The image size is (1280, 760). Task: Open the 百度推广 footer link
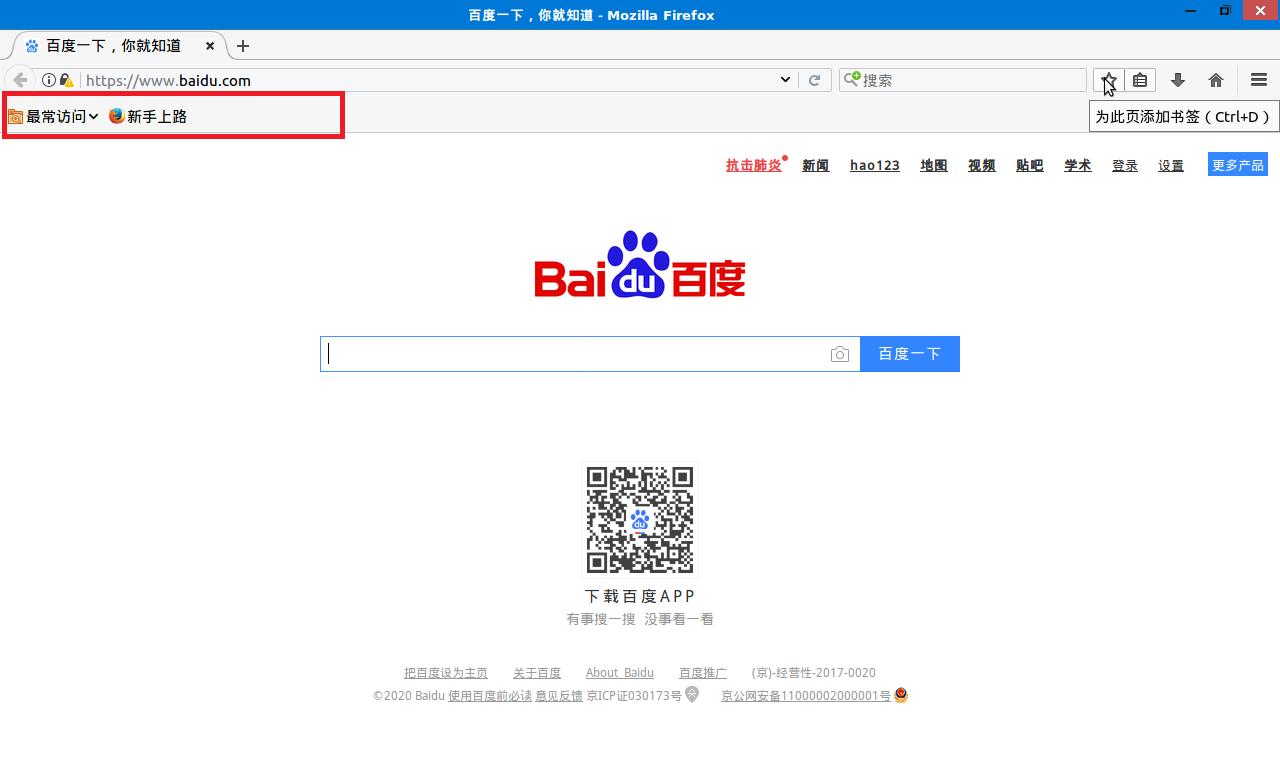tap(703, 673)
